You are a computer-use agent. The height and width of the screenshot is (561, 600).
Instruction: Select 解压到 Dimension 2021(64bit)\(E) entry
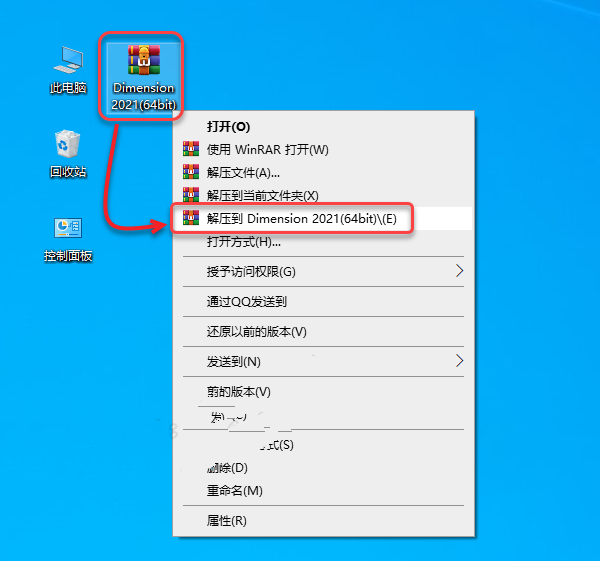coord(324,219)
